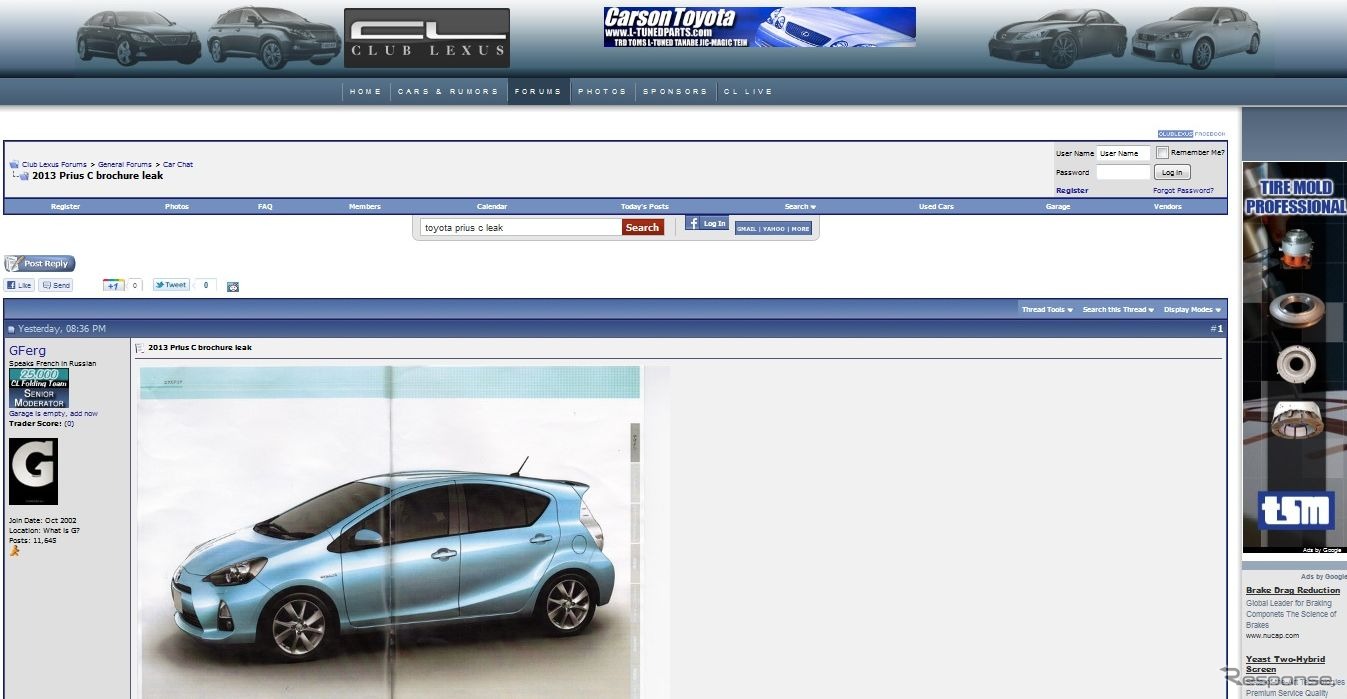Open Today's Posts in the navbar
This screenshot has width=1347, height=699.
[645, 206]
